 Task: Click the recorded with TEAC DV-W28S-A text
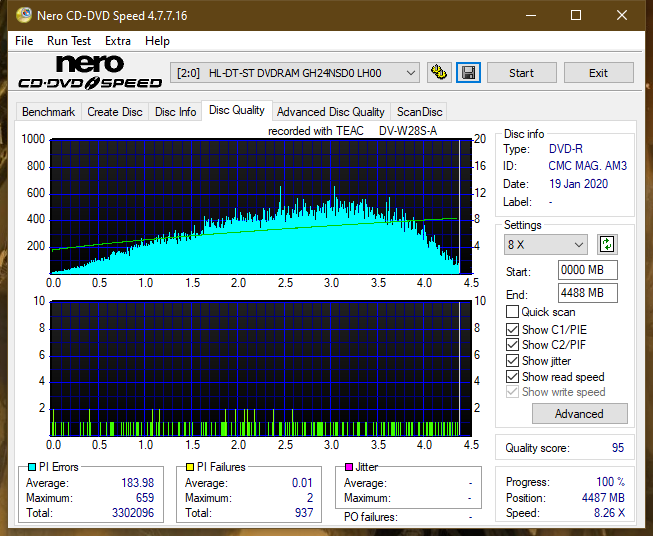pyautogui.click(x=352, y=131)
